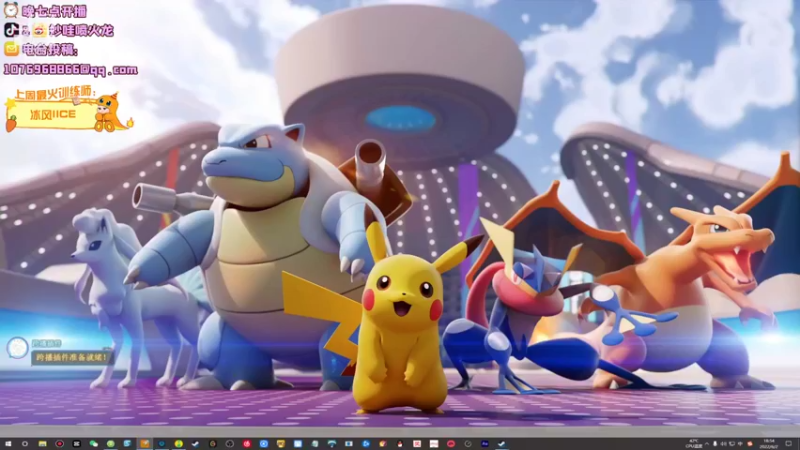Click the 冰风IICE trainer name banner
This screenshot has width=800, height=450.
53,114
